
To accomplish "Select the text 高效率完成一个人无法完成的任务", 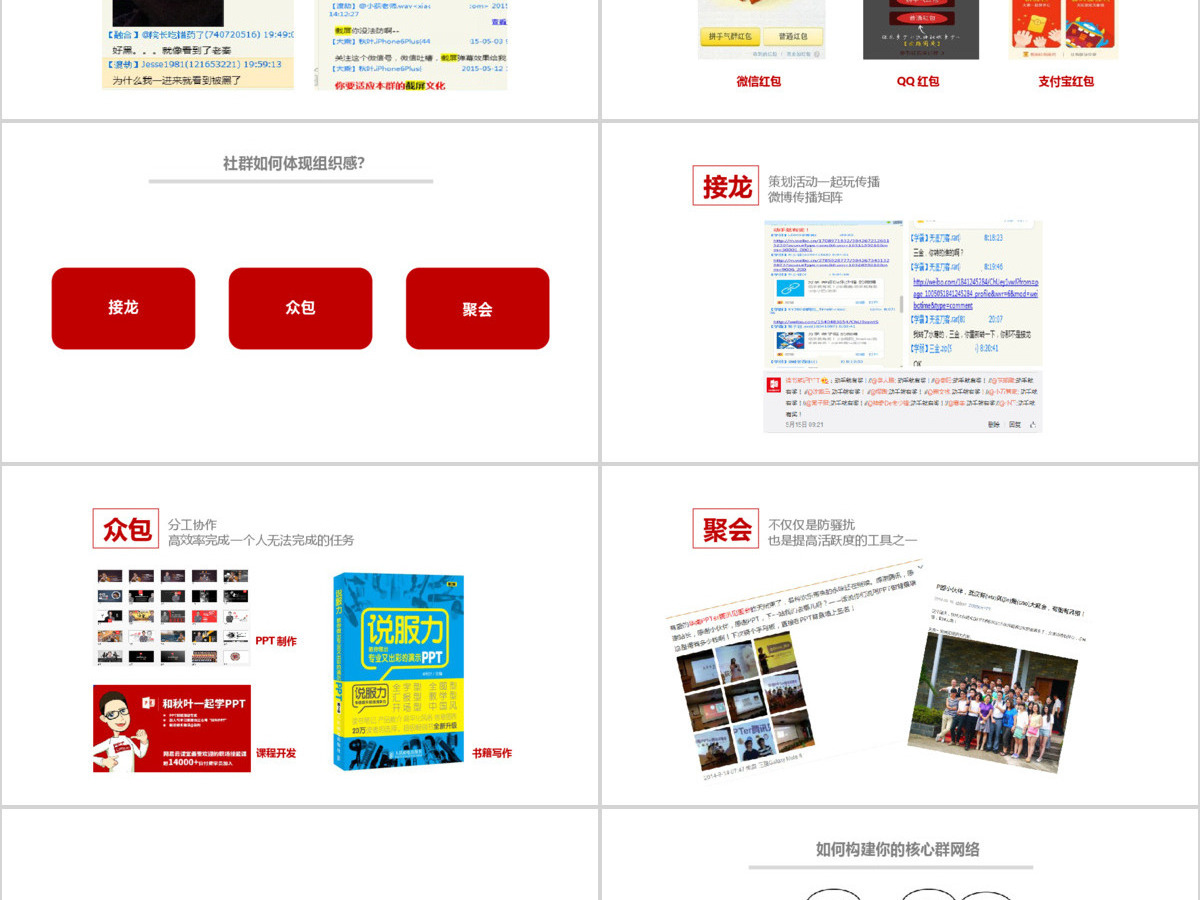I will 261,541.
